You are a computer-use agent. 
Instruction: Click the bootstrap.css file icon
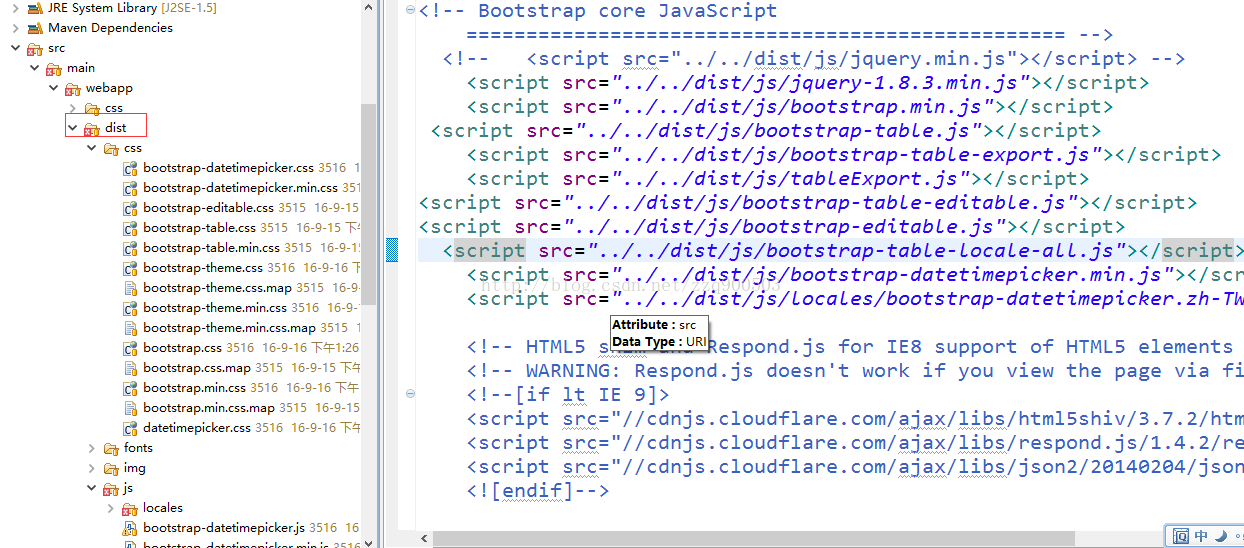coord(130,348)
